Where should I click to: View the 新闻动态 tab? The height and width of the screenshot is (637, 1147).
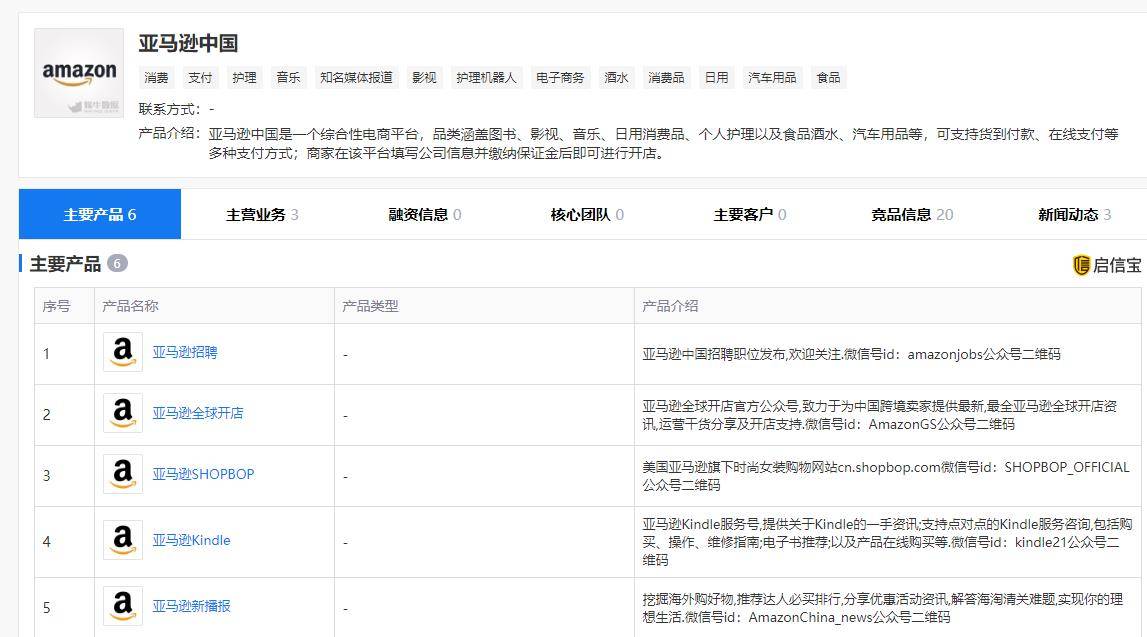click(1068, 213)
